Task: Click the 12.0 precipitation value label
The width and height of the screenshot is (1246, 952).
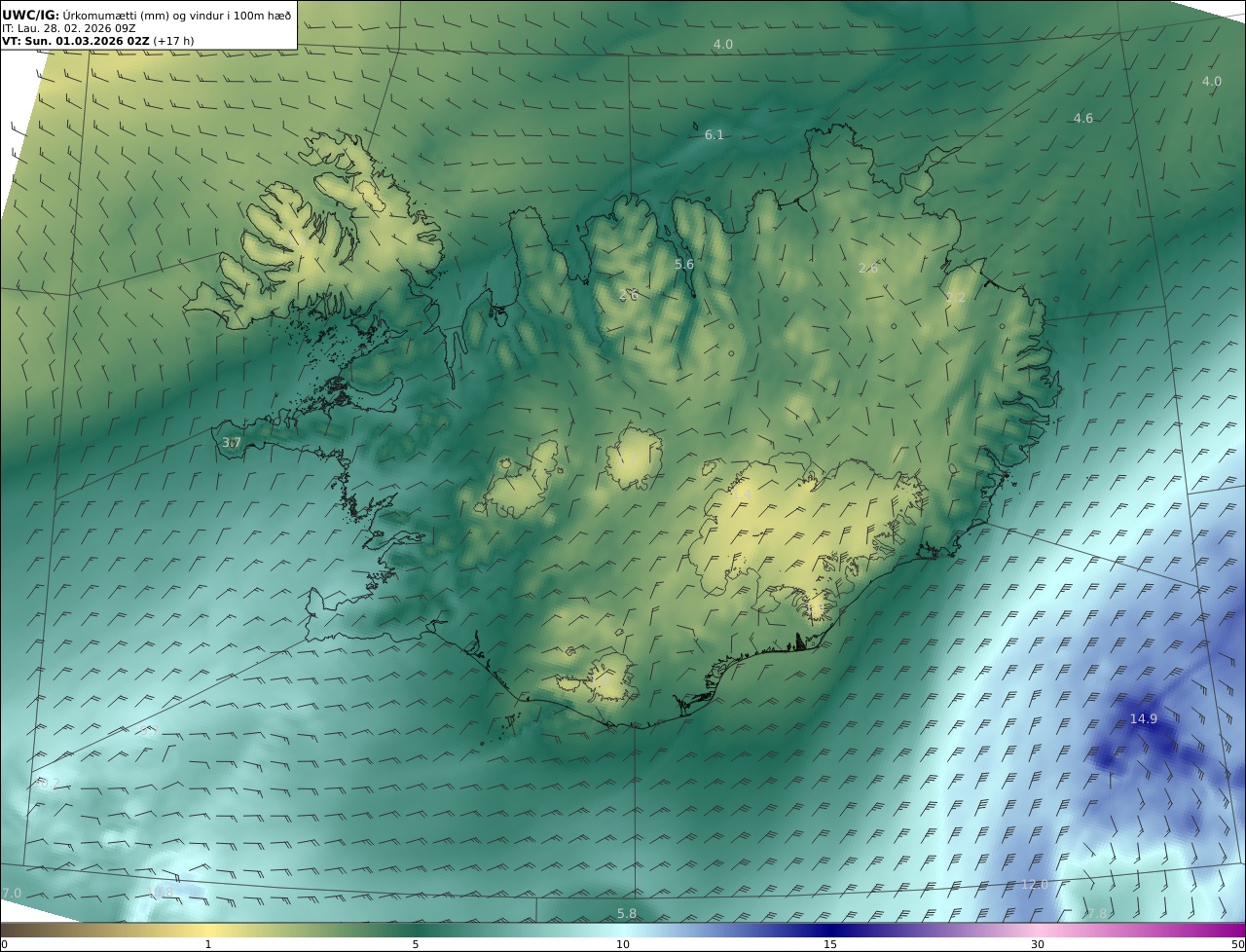Action: (x=1035, y=885)
